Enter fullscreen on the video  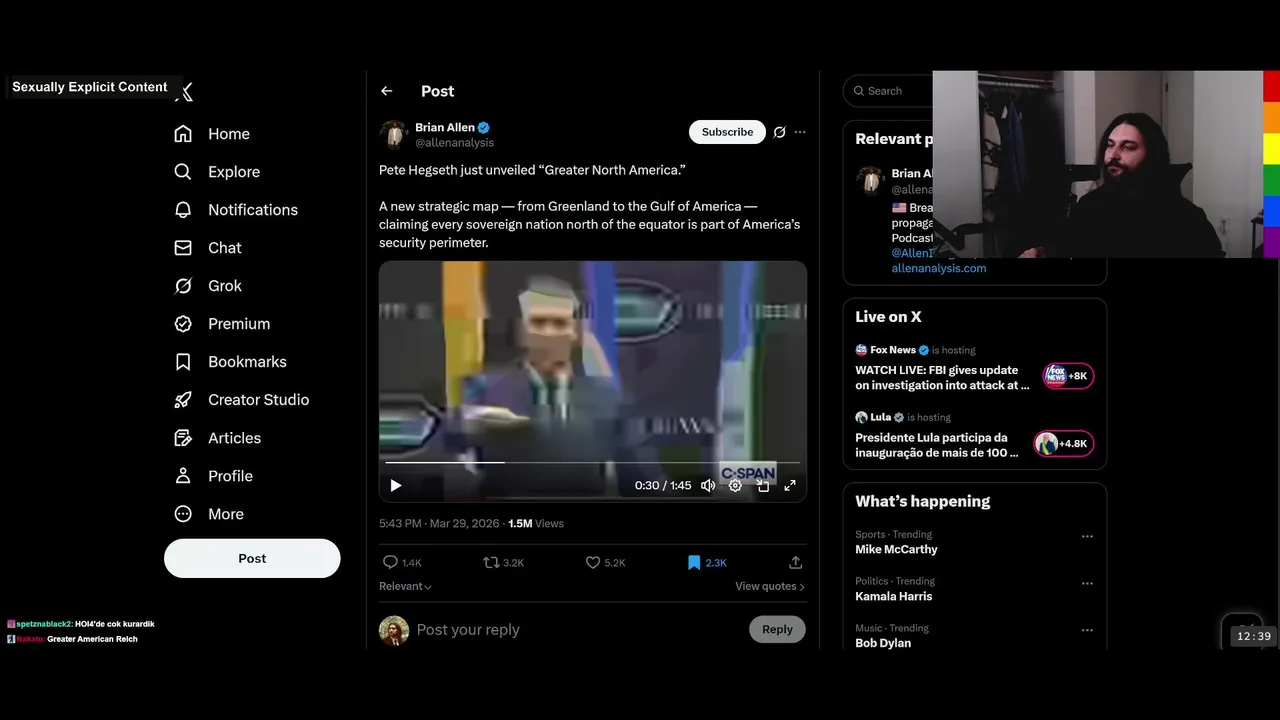(x=790, y=485)
